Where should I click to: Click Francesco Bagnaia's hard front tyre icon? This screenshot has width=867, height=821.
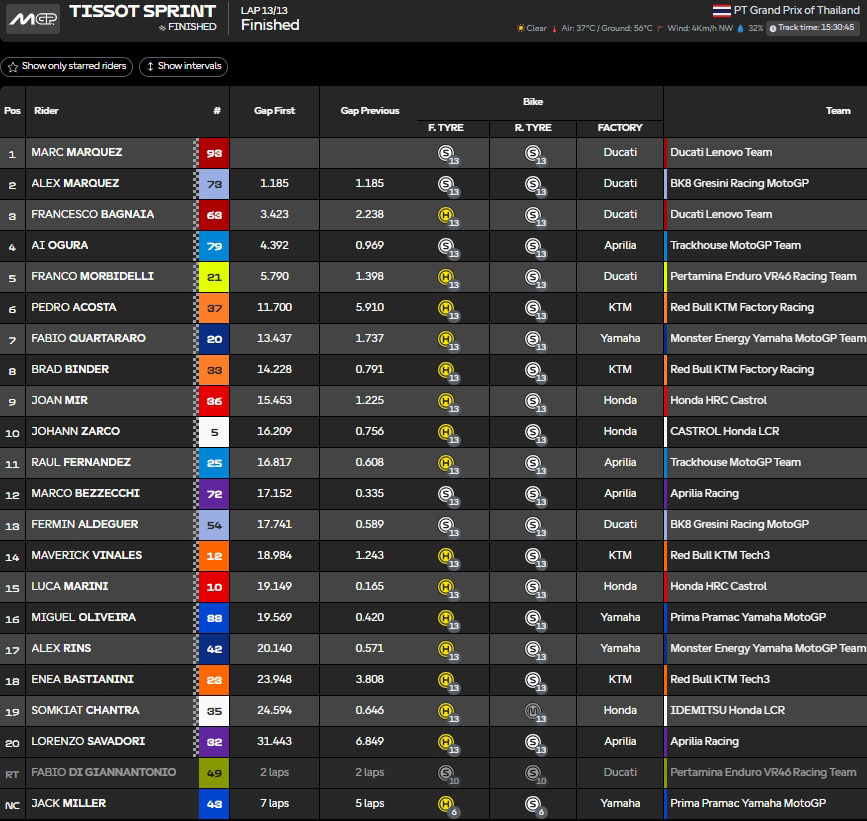pos(446,215)
